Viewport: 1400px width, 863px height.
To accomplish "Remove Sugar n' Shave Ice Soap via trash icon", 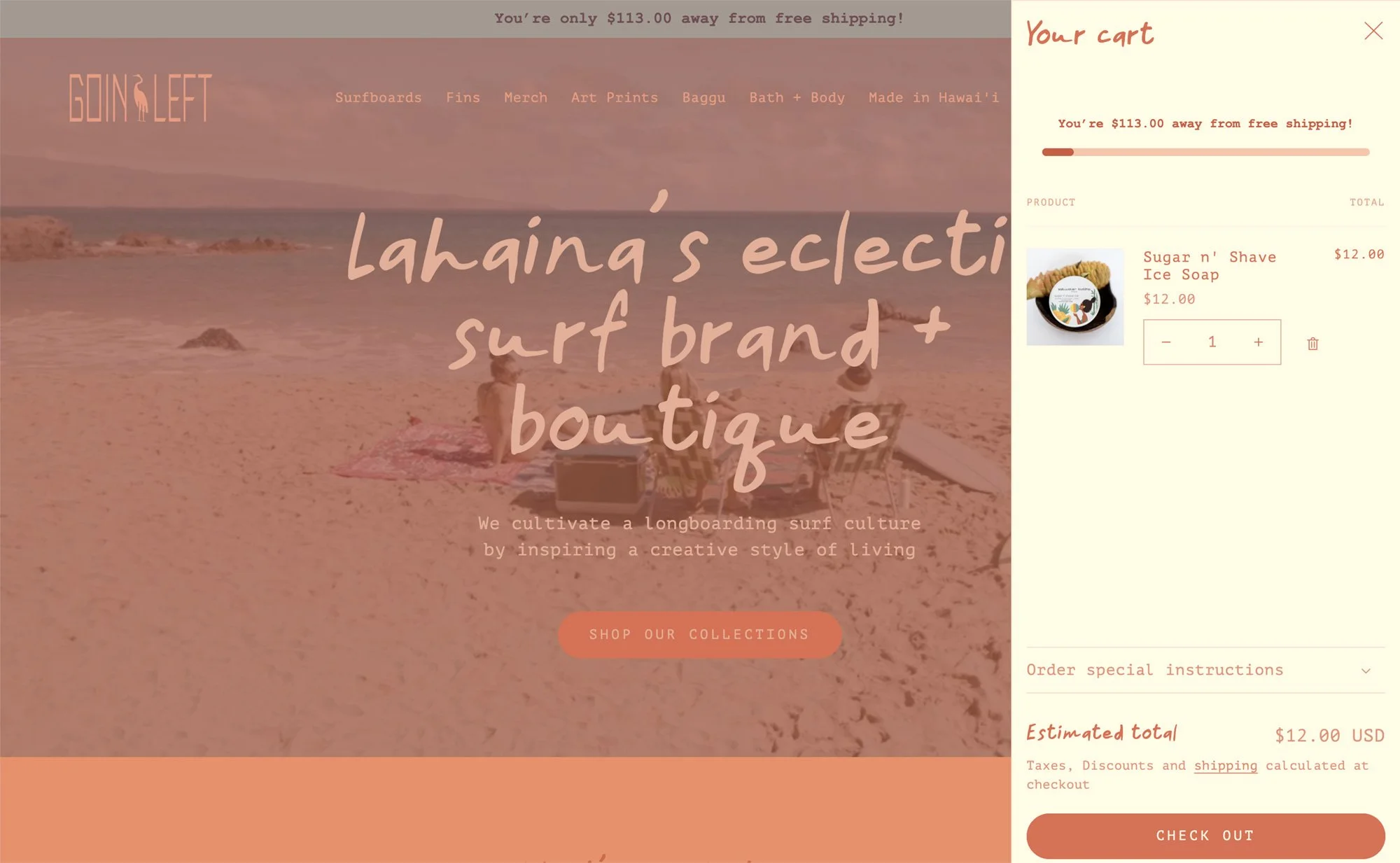I will (x=1312, y=343).
